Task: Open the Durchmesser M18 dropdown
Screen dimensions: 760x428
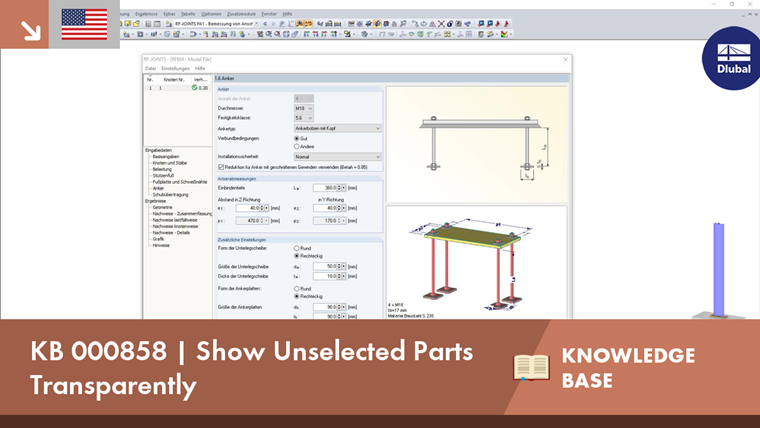Action: pos(304,108)
